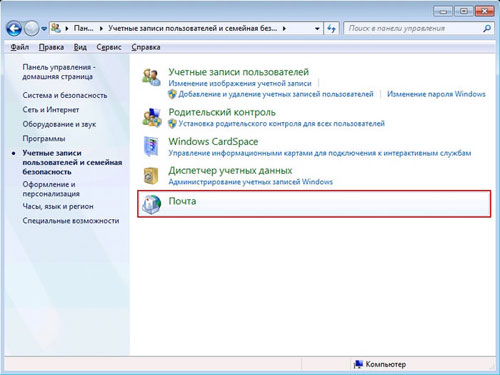Open the 'Windows CardSpace' heading link

(213, 141)
